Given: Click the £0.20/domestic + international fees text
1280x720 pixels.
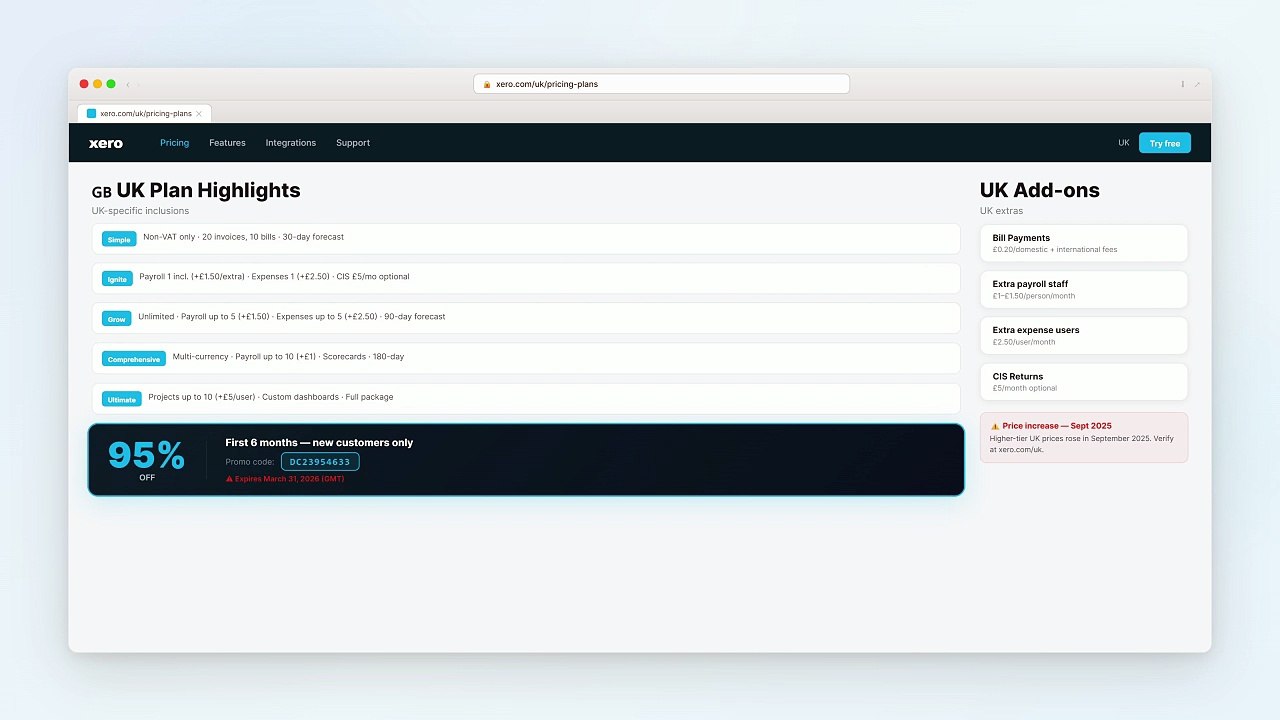Looking at the screenshot, I should tap(1055, 250).
